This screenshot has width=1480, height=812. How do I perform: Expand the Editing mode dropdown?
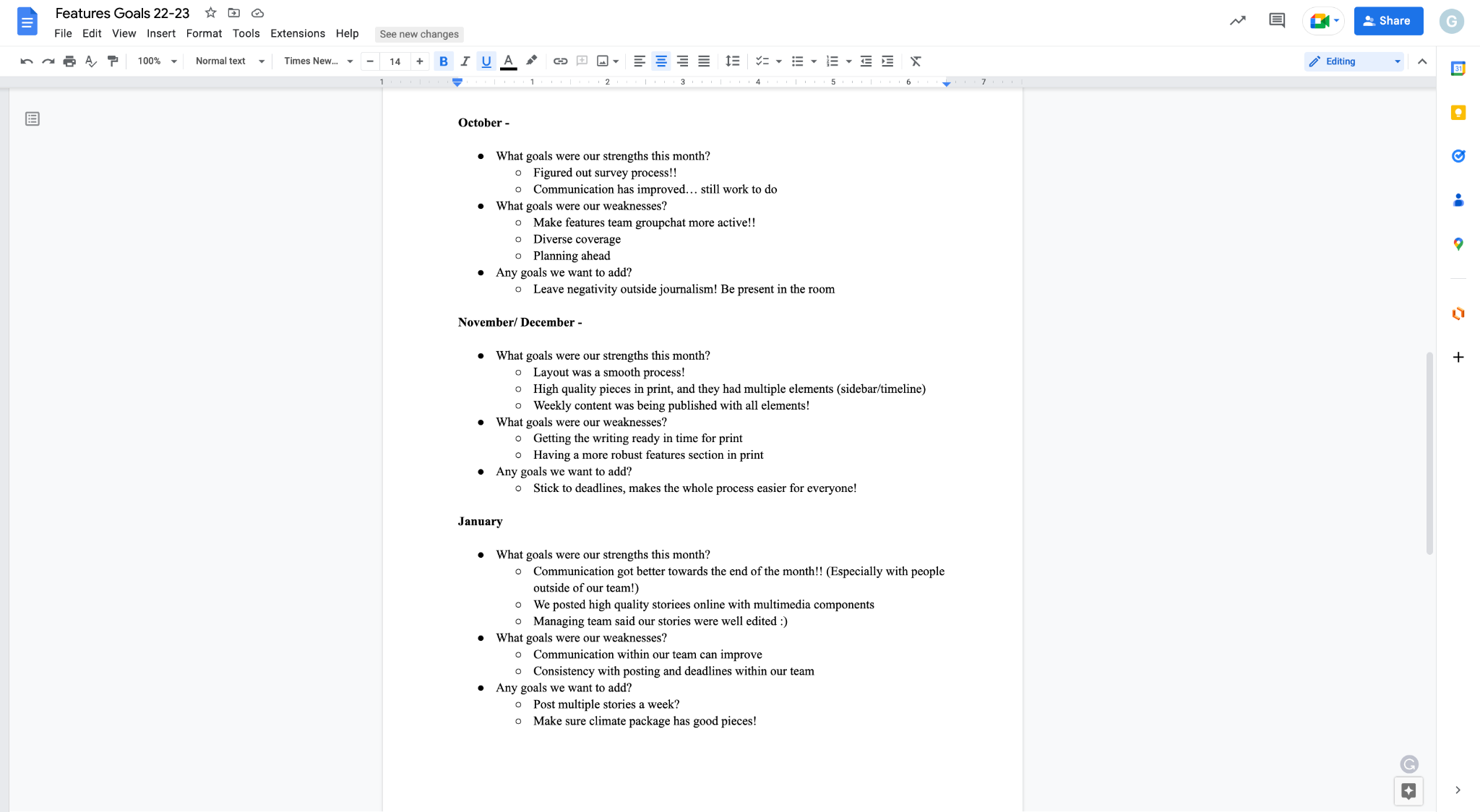pos(1354,61)
